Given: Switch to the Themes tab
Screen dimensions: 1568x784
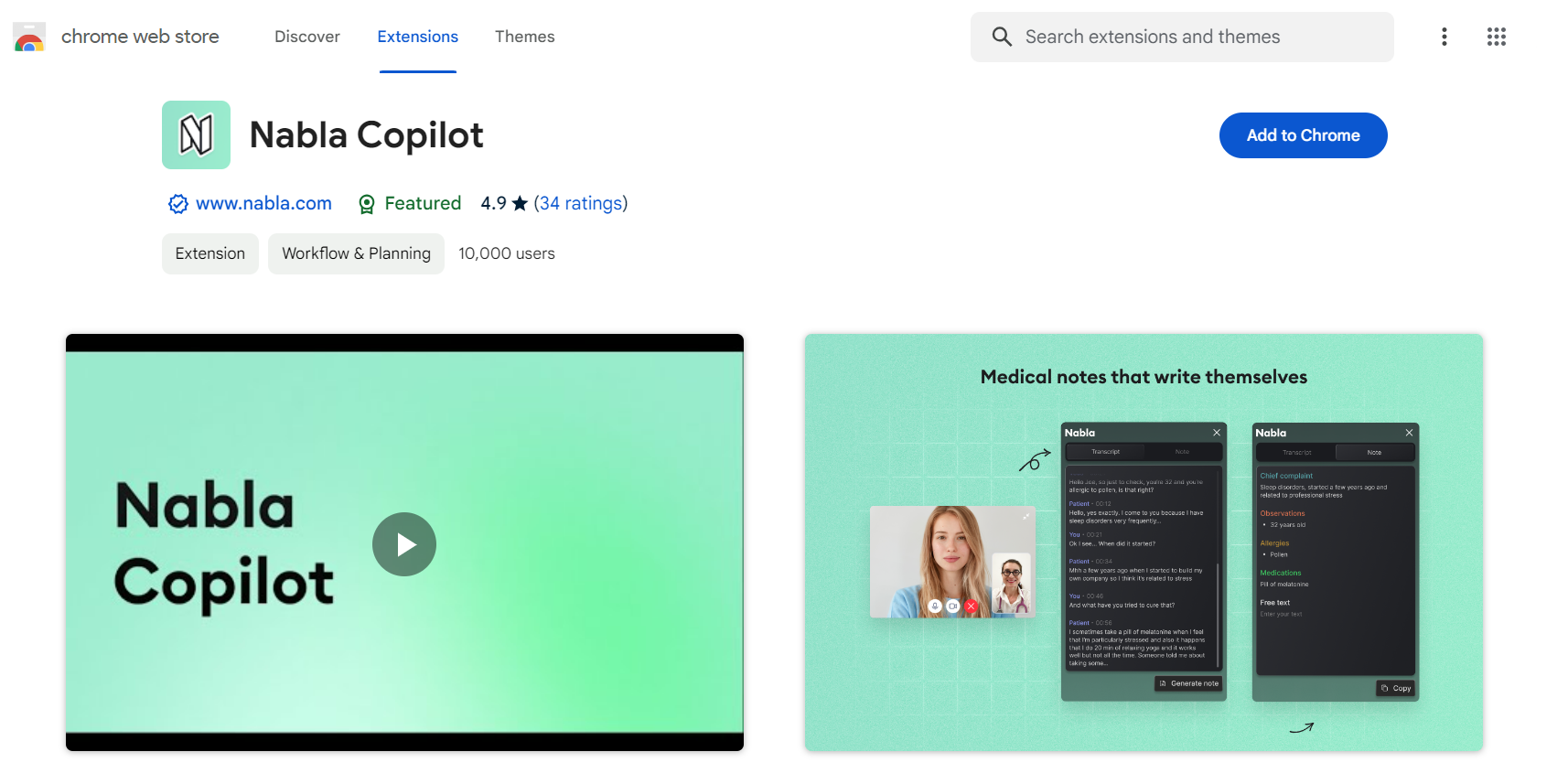Looking at the screenshot, I should (x=525, y=37).
